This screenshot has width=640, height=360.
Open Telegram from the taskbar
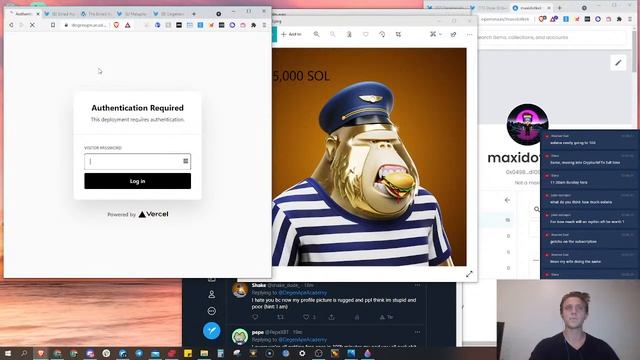coord(139,353)
